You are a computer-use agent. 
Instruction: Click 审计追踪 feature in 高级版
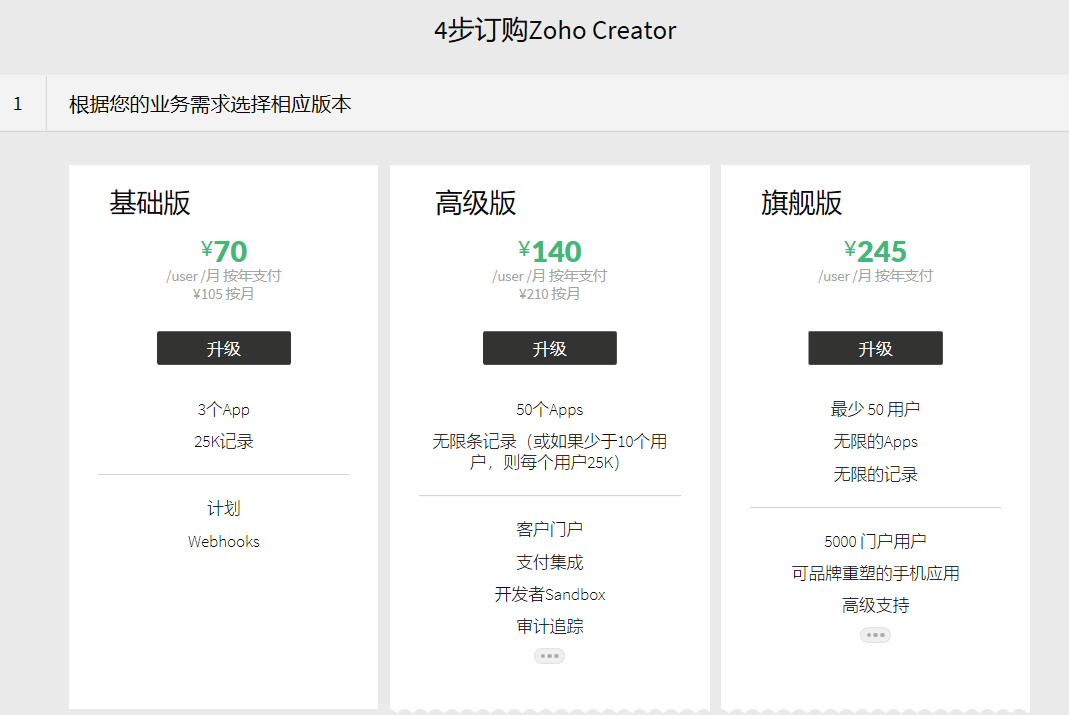pyautogui.click(x=549, y=627)
